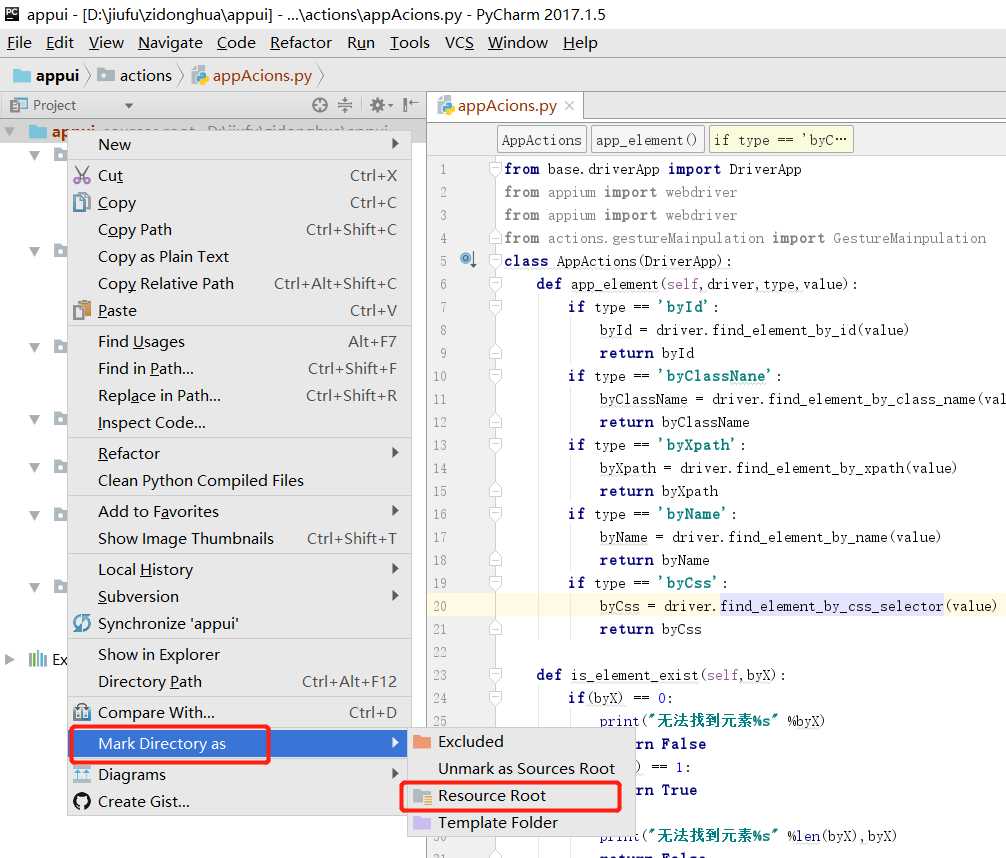The height and width of the screenshot is (858, 1006).
Task: Click the scroll-from-source target icon
Action: coord(320,105)
